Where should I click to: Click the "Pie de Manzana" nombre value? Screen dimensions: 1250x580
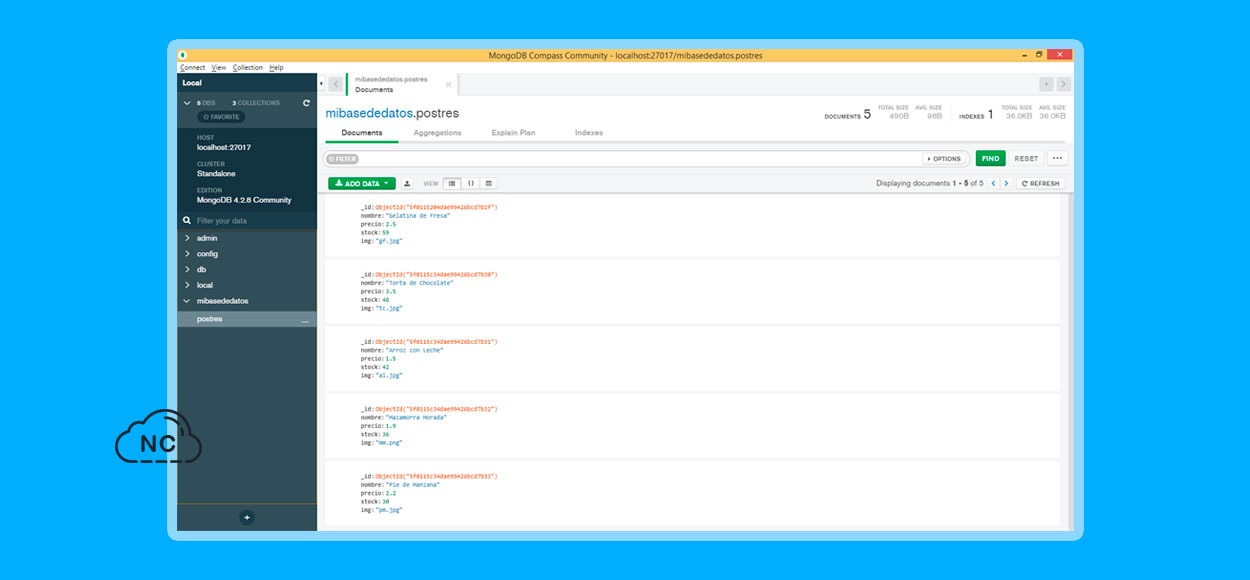(x=412, y=485)
